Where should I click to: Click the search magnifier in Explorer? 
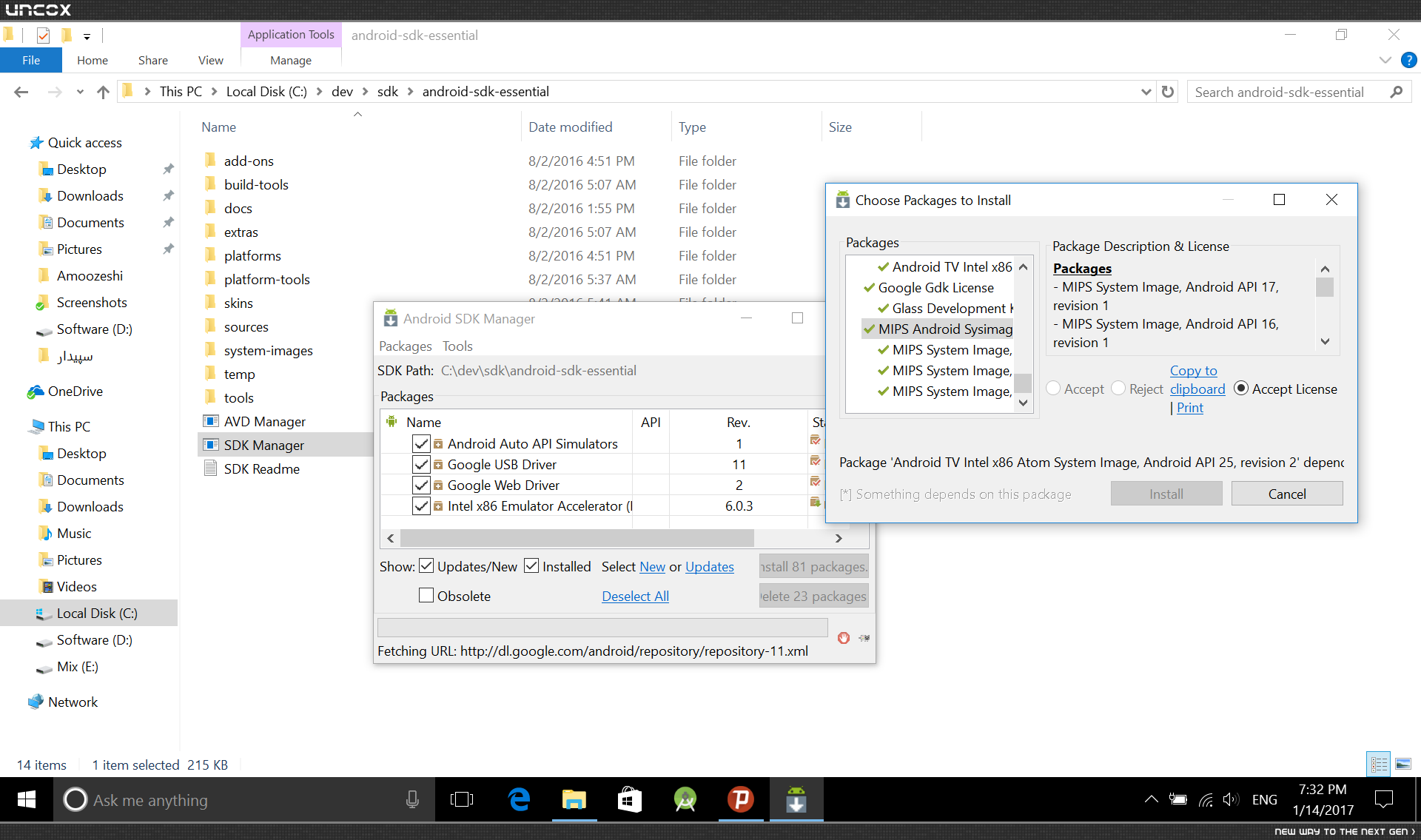1397,92
